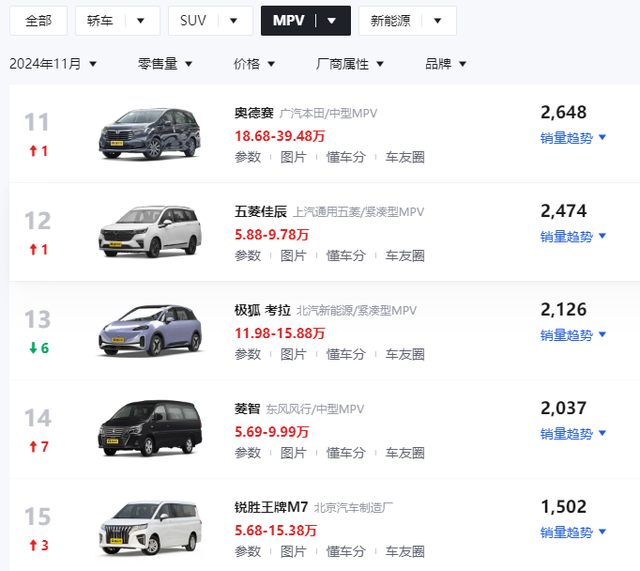Open 车友圈 for 极狐 考拉
Image resolution: width=640 pixels, height=571 pixels.
(x=405, y=354)
